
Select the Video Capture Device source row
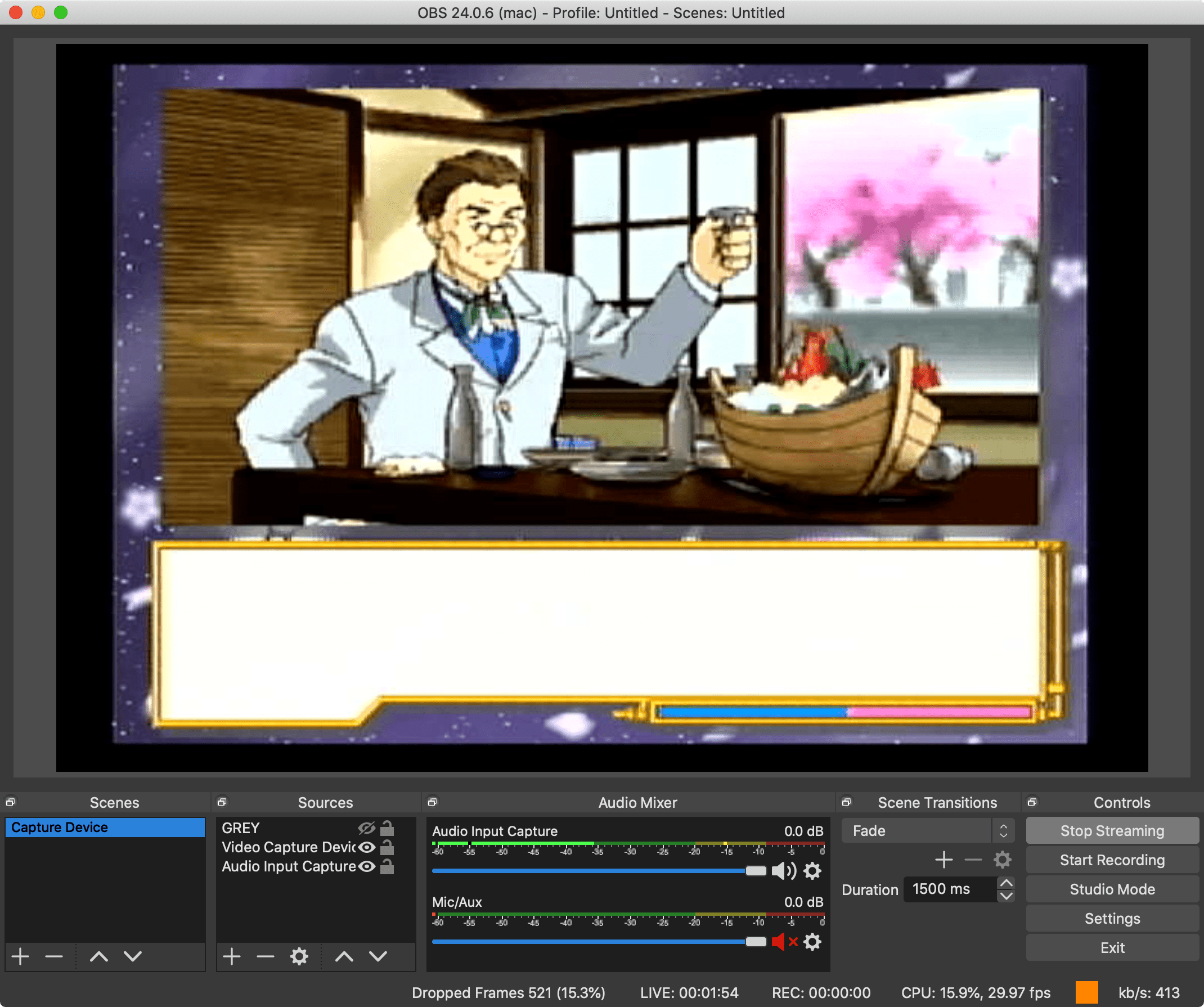click(315, 847)
